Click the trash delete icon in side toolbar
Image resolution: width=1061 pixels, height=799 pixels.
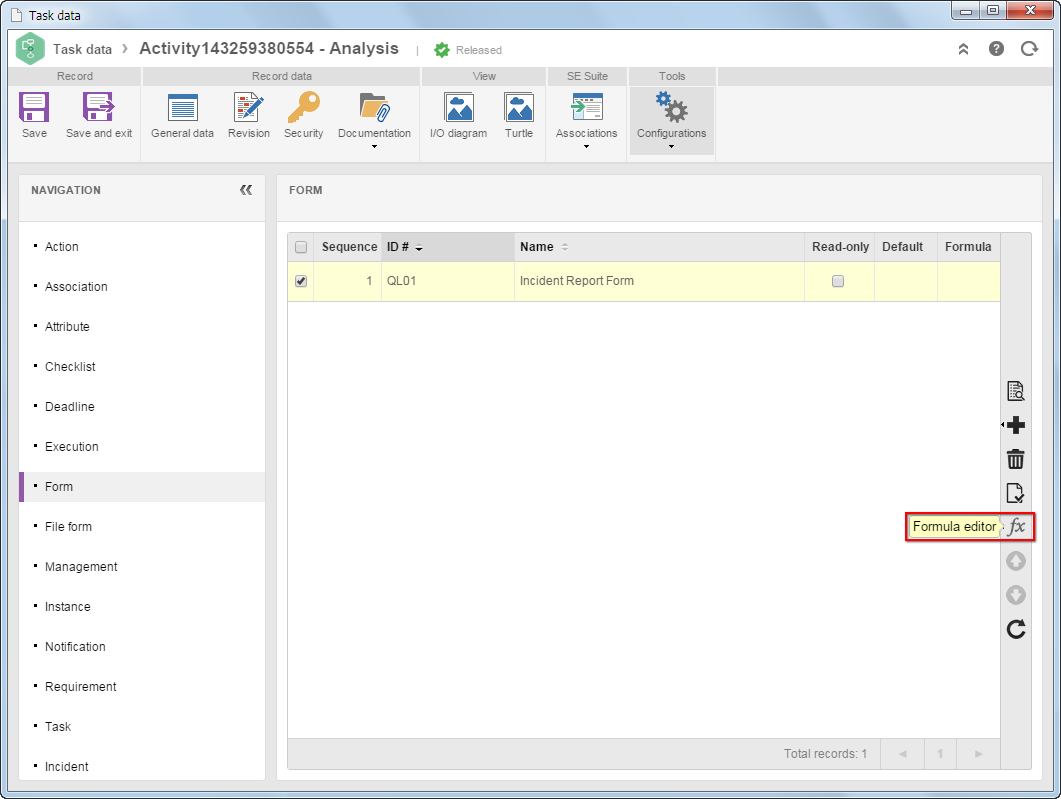click(x=1016, y=459)
